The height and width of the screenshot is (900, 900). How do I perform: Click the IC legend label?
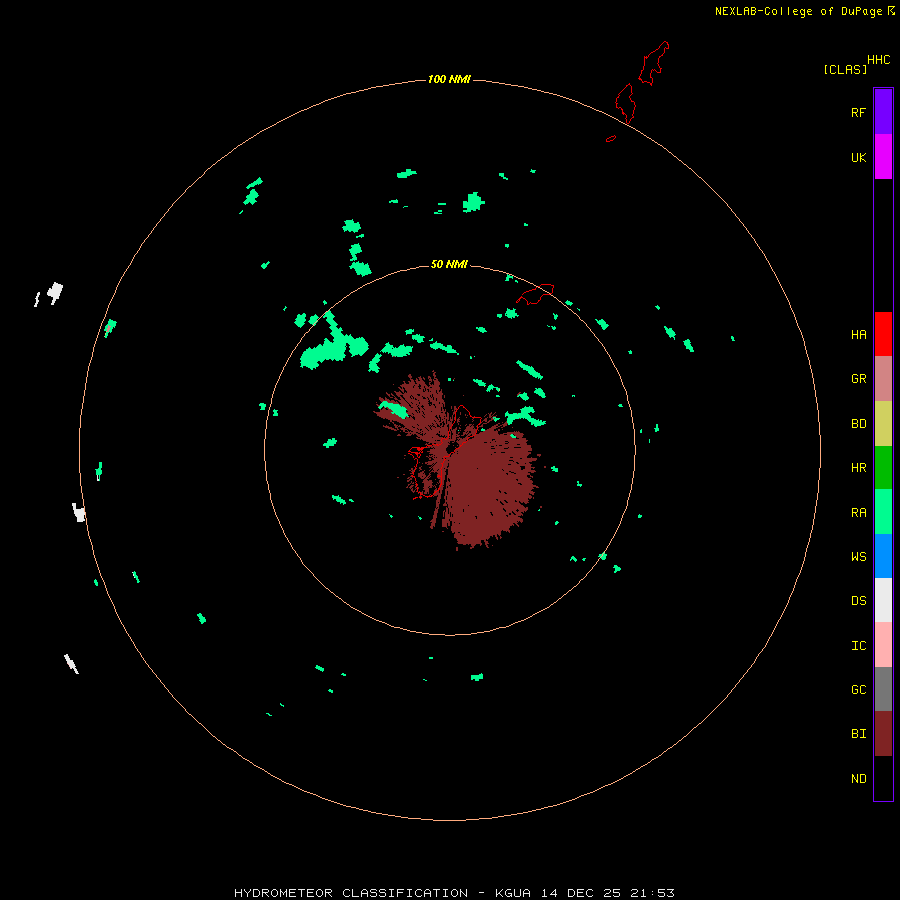point(858,646)
